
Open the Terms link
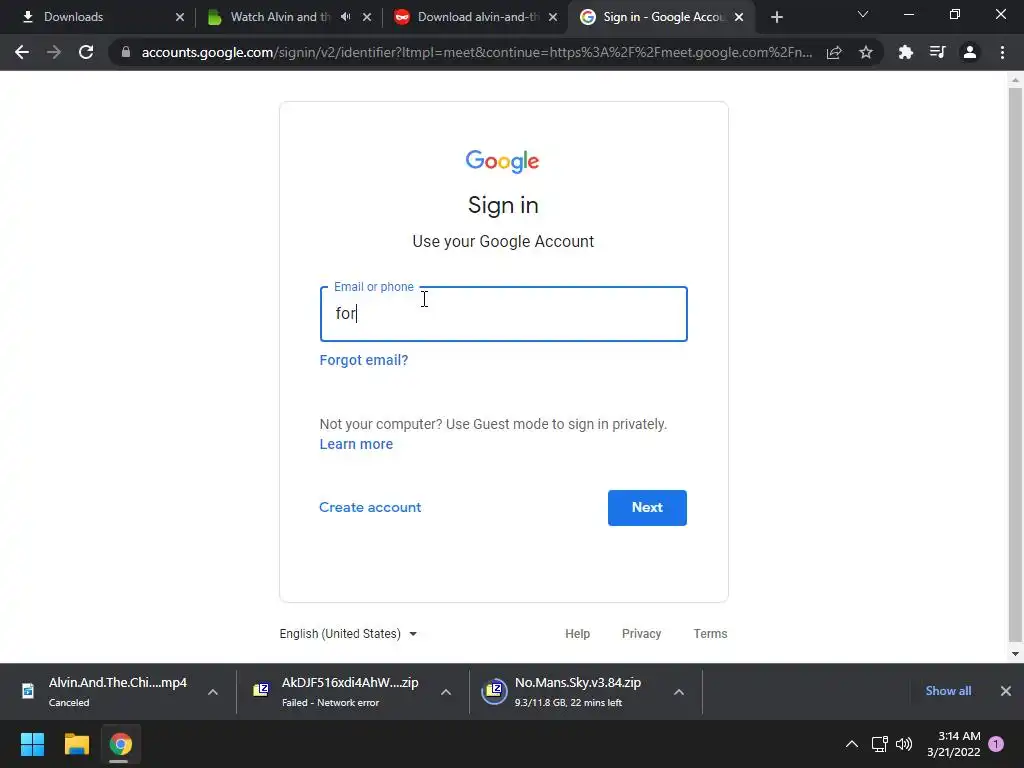(x=710, y=633)
